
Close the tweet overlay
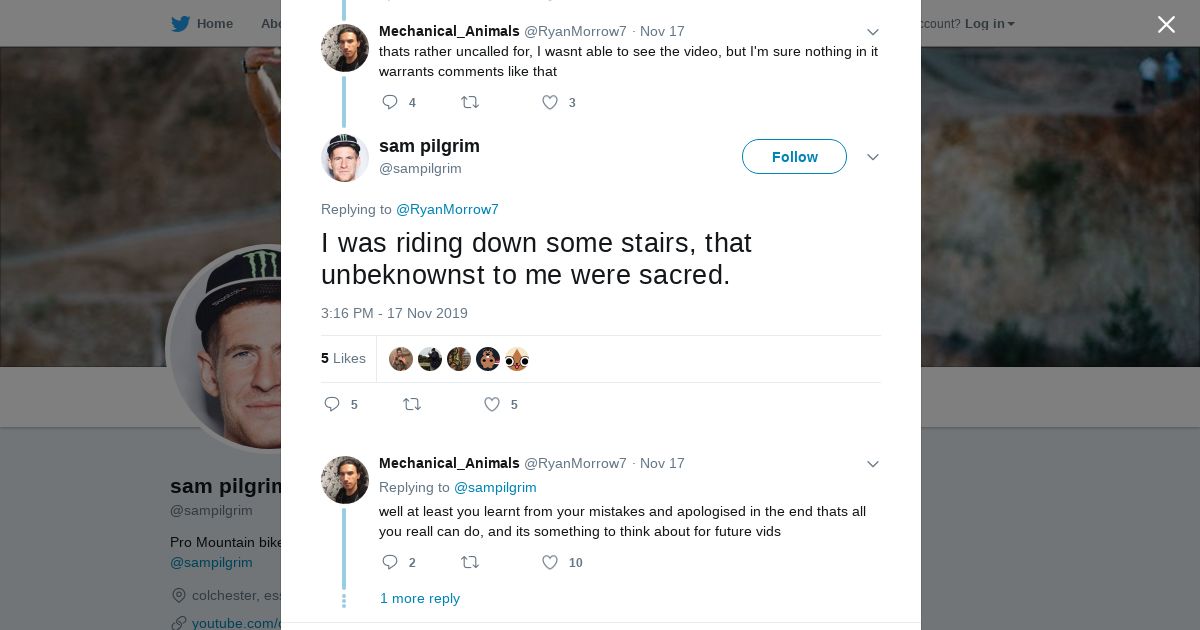click(1166, 24)
